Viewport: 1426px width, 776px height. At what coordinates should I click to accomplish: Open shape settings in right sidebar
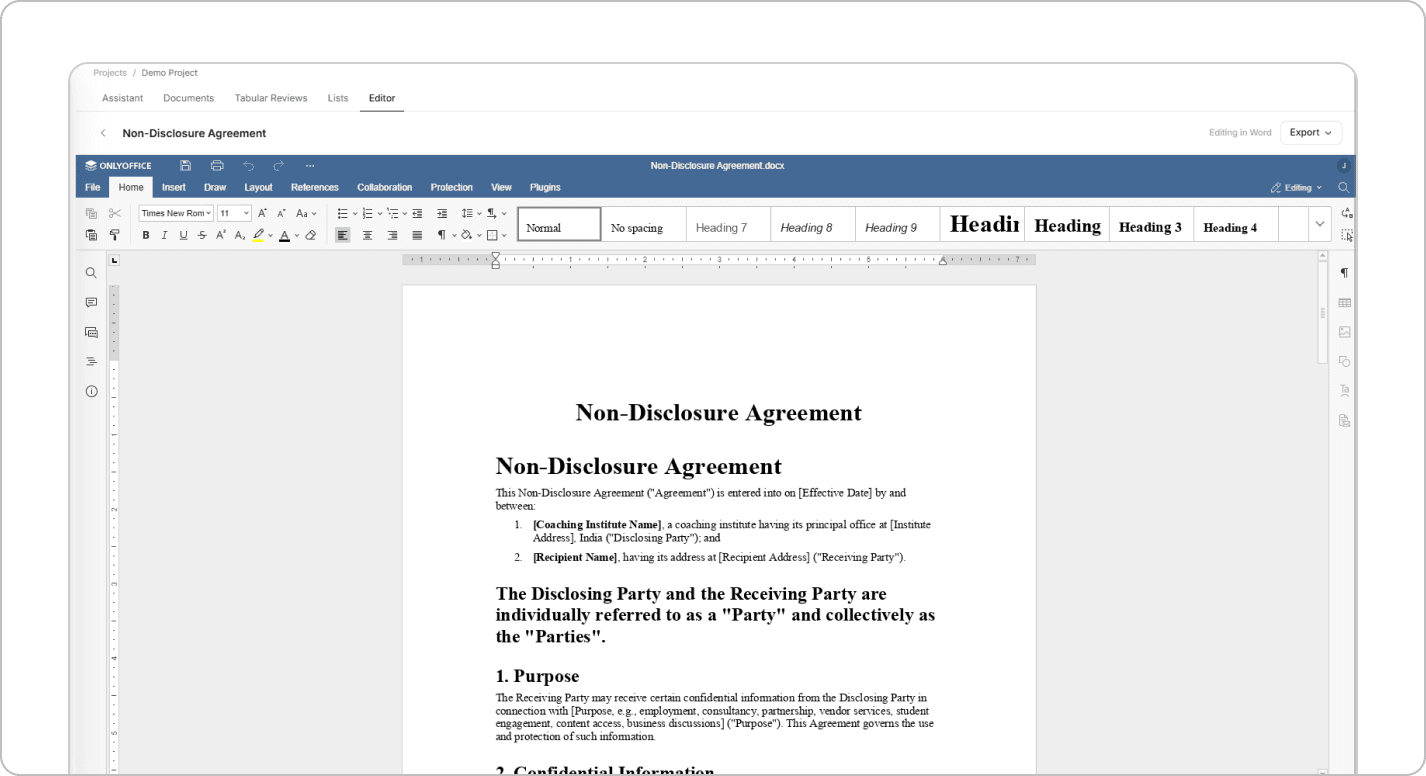tap(1345, 361)
